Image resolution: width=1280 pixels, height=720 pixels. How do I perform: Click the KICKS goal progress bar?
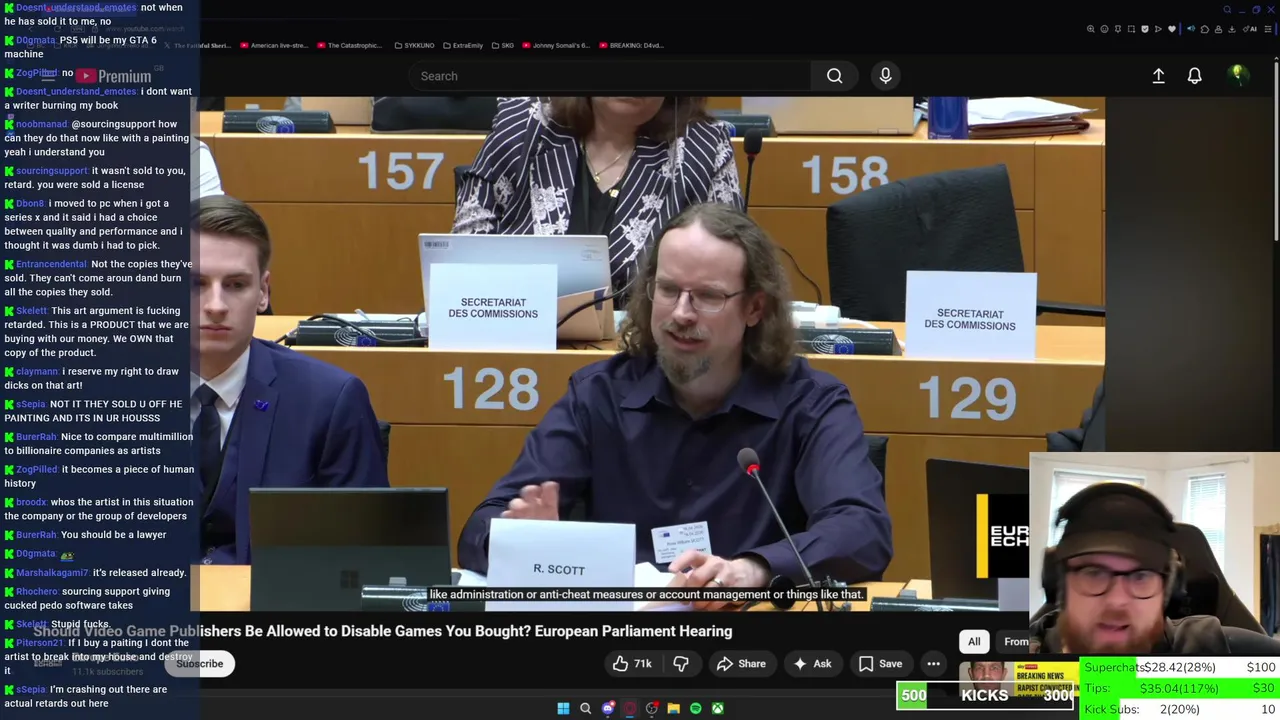[x=986, y=695]
